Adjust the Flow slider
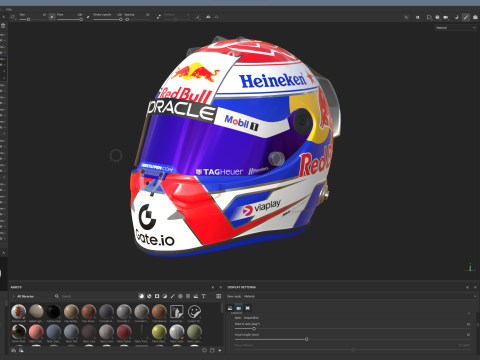The width and height of the screenshot is (480, 360). 70,19
